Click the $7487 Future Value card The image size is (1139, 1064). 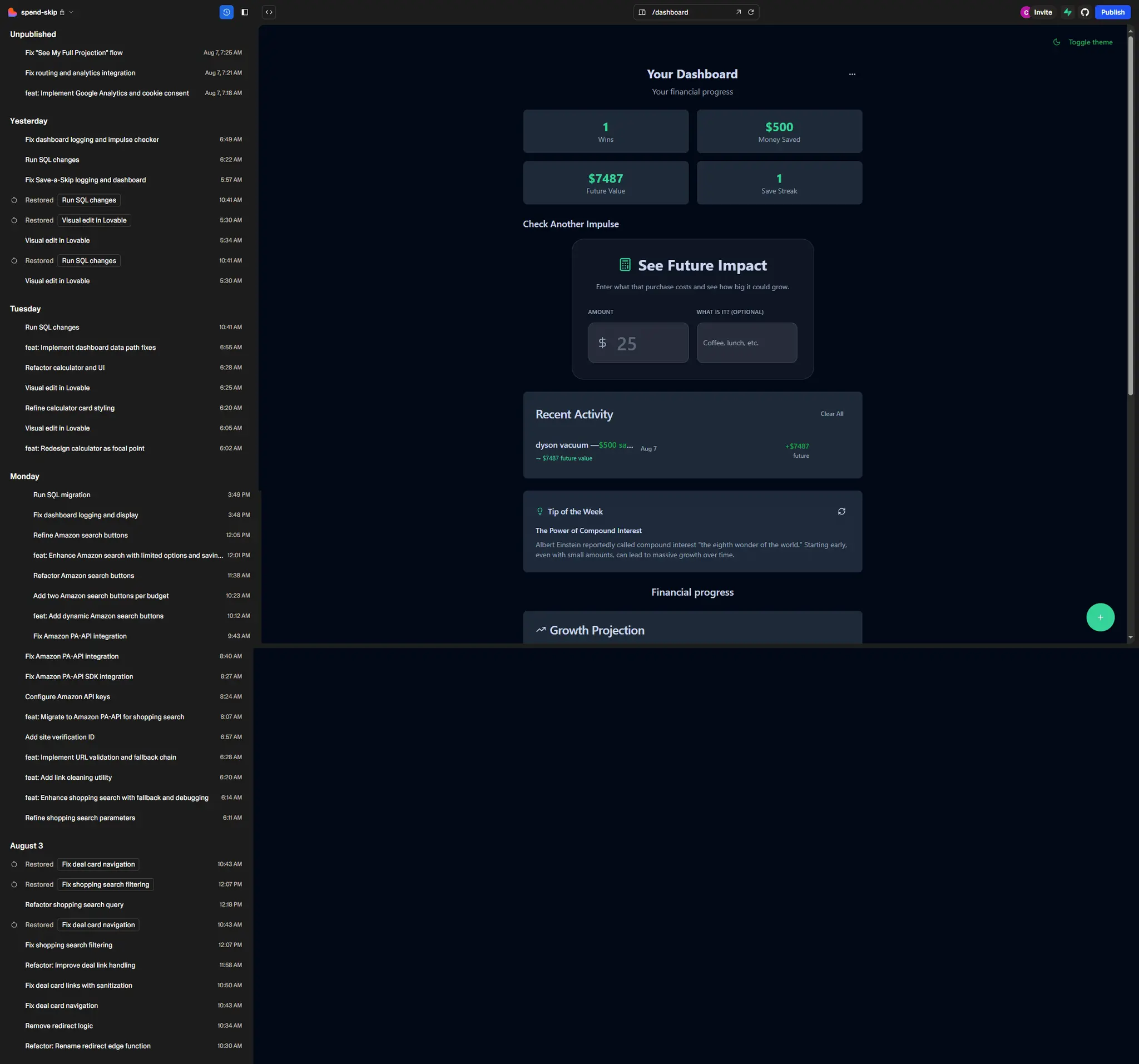coord(606,183)
